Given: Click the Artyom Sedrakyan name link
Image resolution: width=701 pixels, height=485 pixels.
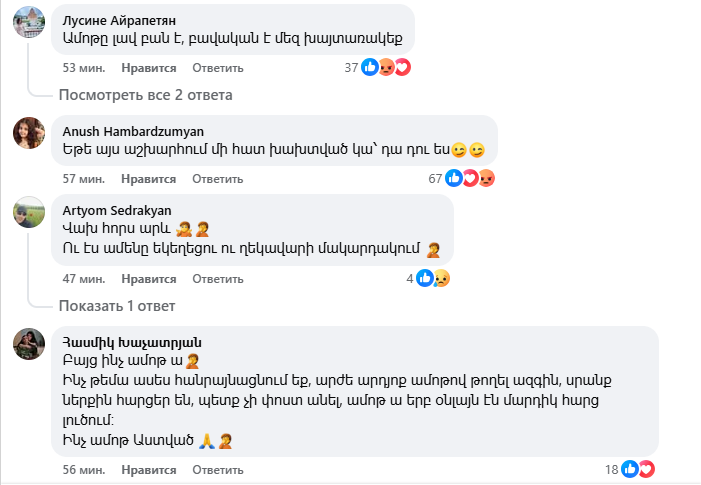Looking at the screenshot, I should pos(111,208).
